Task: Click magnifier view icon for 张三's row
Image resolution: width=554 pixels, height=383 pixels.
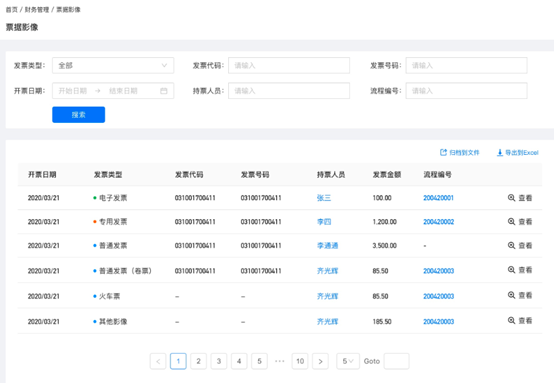Action: pyautogui.click(x=511, y=198)
